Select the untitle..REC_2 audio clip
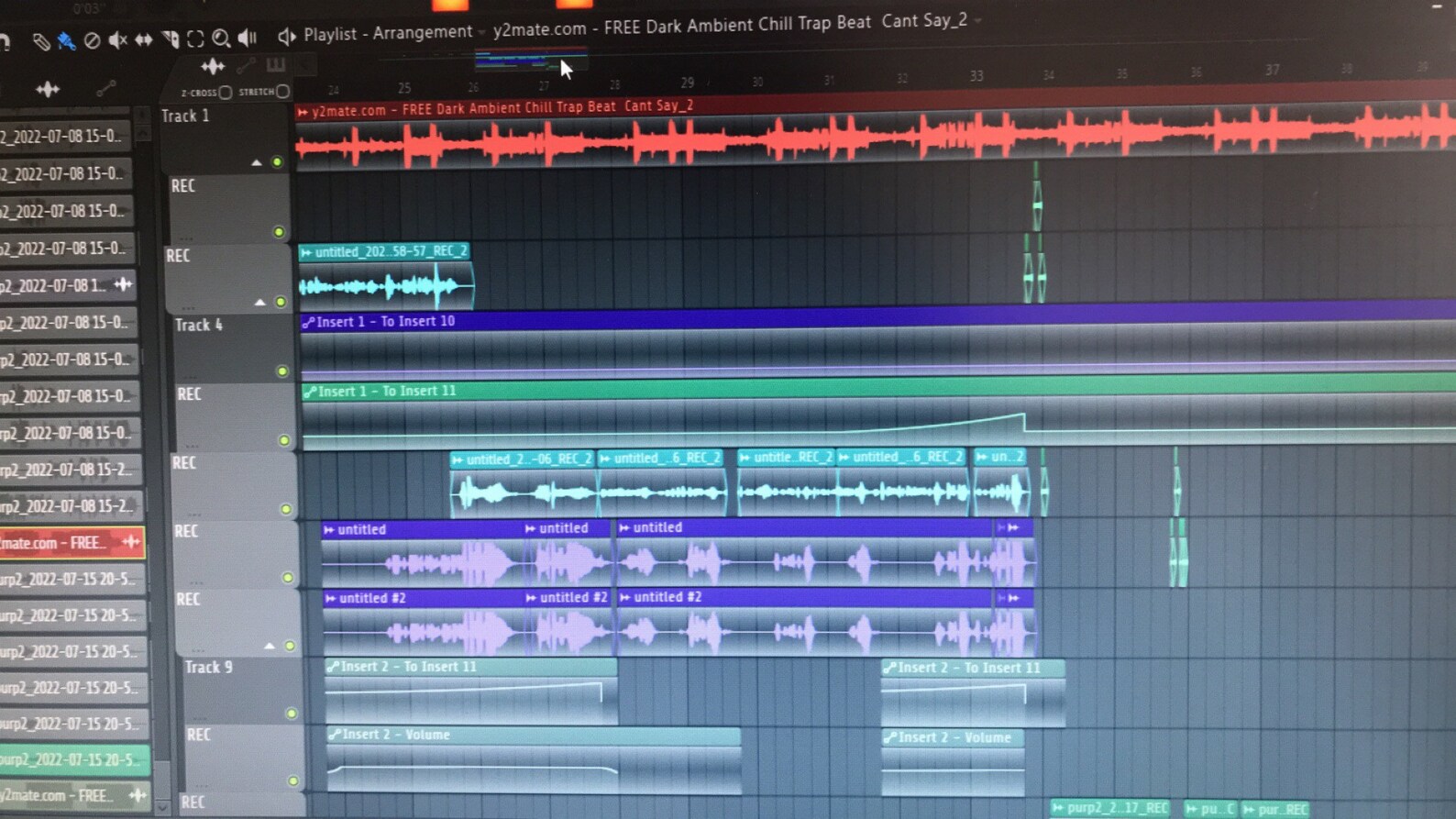Screen dimensions: 1456x819 pyautogui.click(x=788, y=483)
